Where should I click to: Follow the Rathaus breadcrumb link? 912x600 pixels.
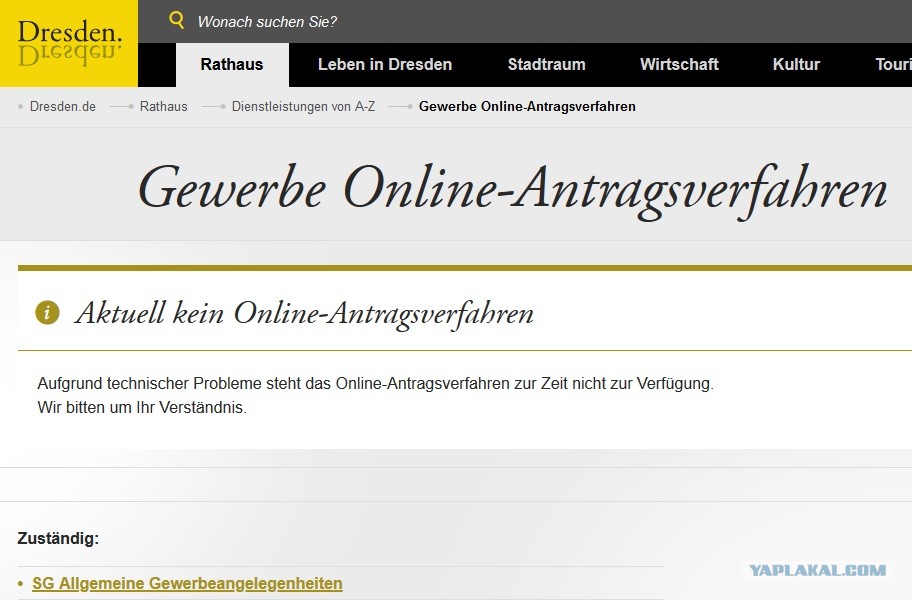pyautogui.click(x=163, y=106)
